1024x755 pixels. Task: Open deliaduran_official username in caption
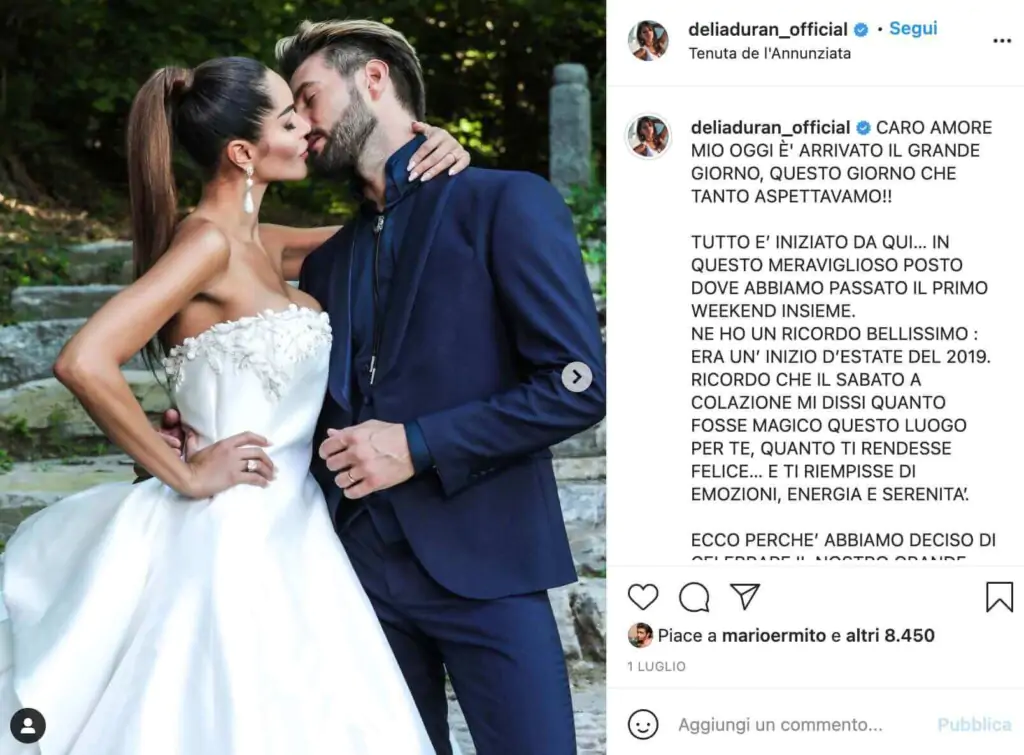(771, 127)
